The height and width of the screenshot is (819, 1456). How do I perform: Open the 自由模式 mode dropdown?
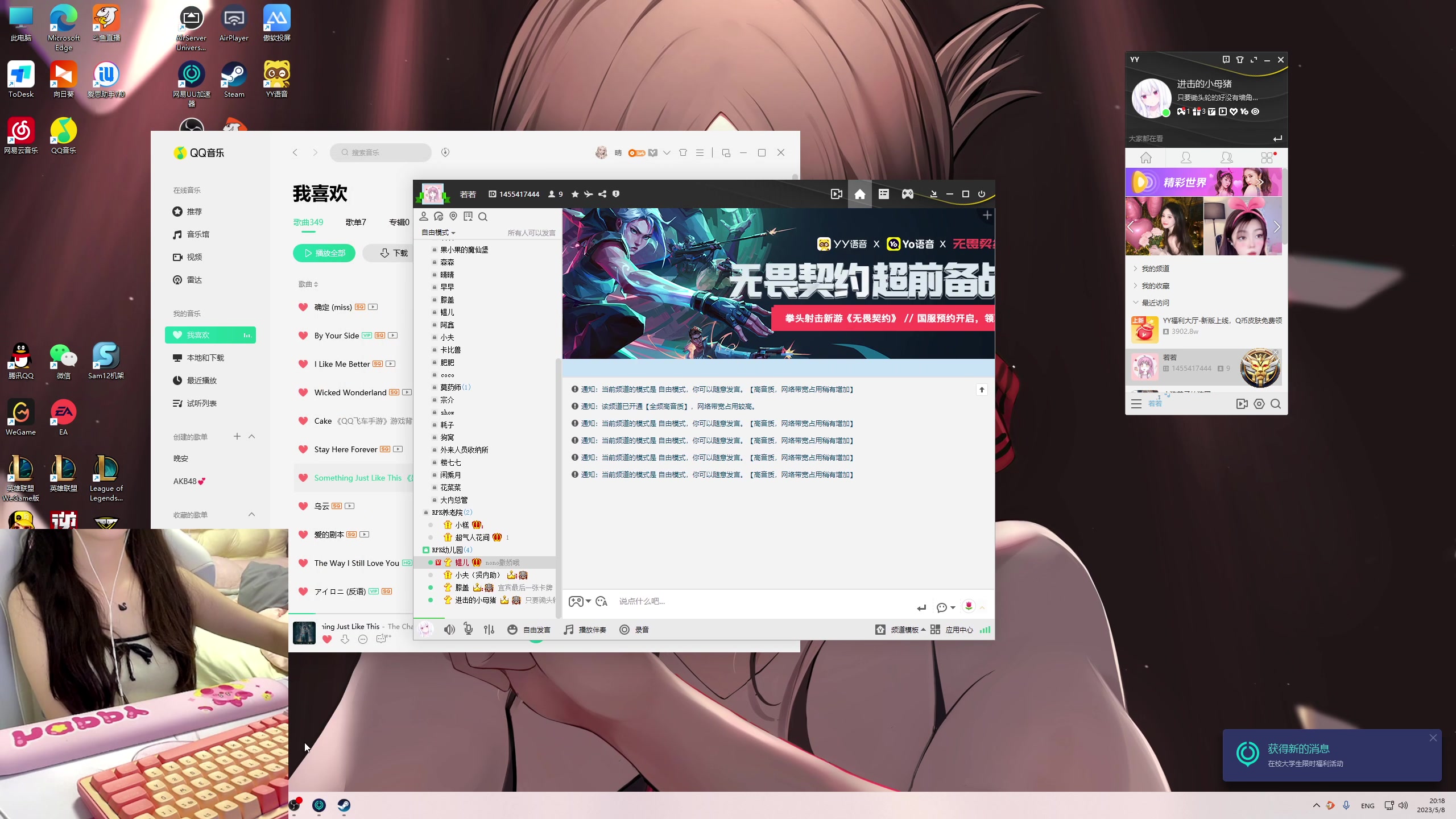click(438, 233)
